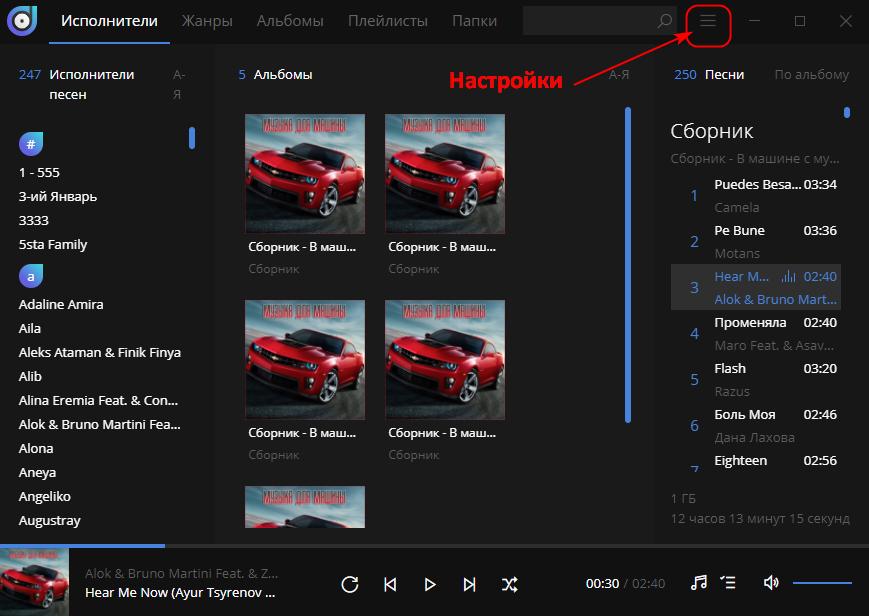Select artist '5sta Family'

coord(53,245)
